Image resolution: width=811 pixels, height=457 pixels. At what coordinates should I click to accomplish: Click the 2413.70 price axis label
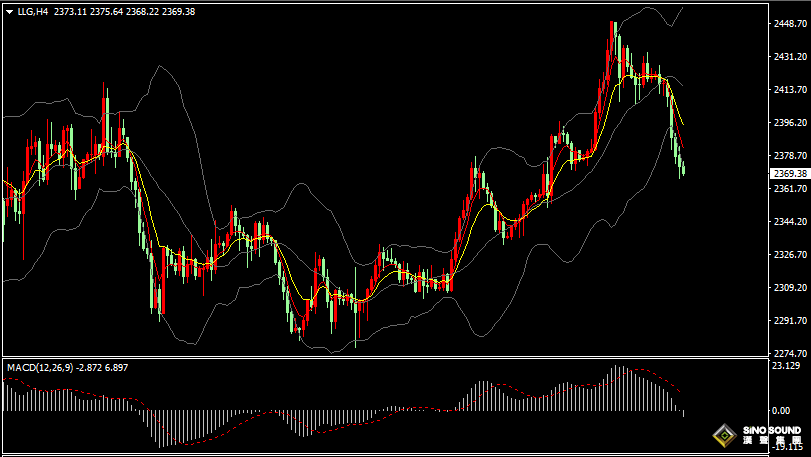[790, 90]
